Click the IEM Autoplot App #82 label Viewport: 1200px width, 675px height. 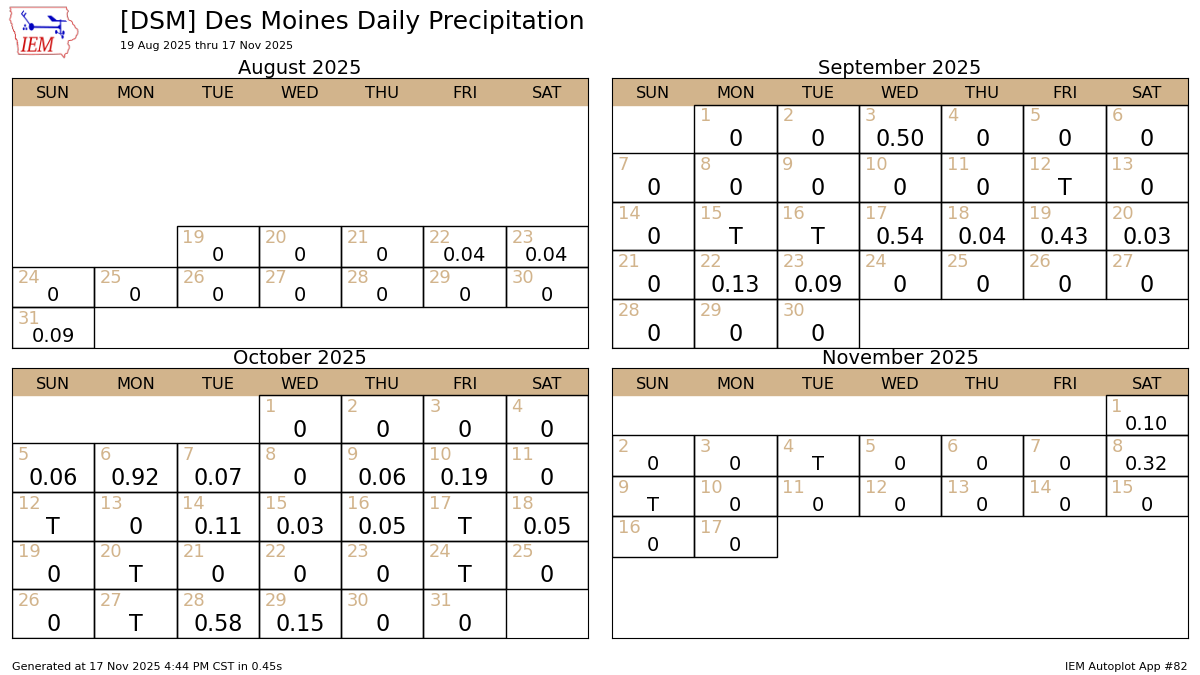point(1125,666)
